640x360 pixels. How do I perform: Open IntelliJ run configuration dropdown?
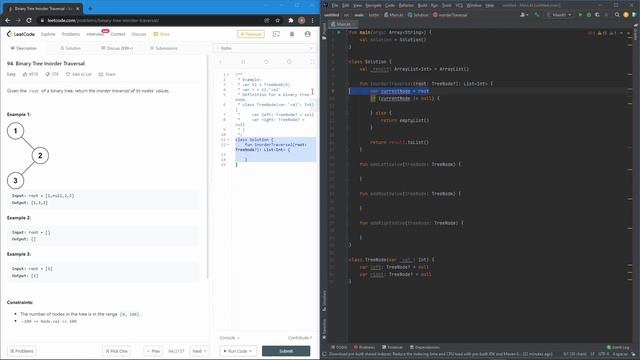559,15
